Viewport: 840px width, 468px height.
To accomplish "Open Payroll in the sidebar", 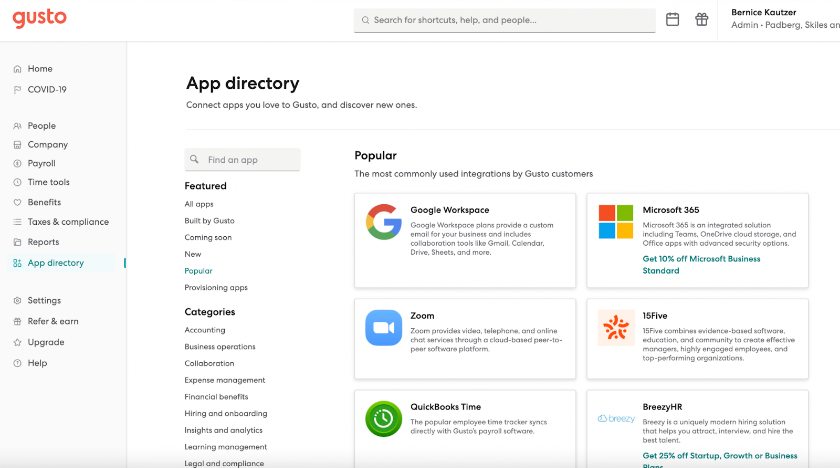I will click(42, 164).
